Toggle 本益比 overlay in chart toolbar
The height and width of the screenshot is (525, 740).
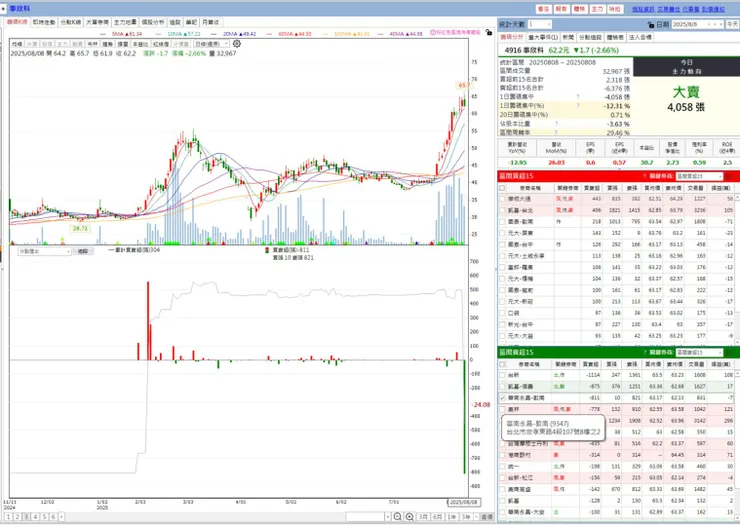pos(140,44)
